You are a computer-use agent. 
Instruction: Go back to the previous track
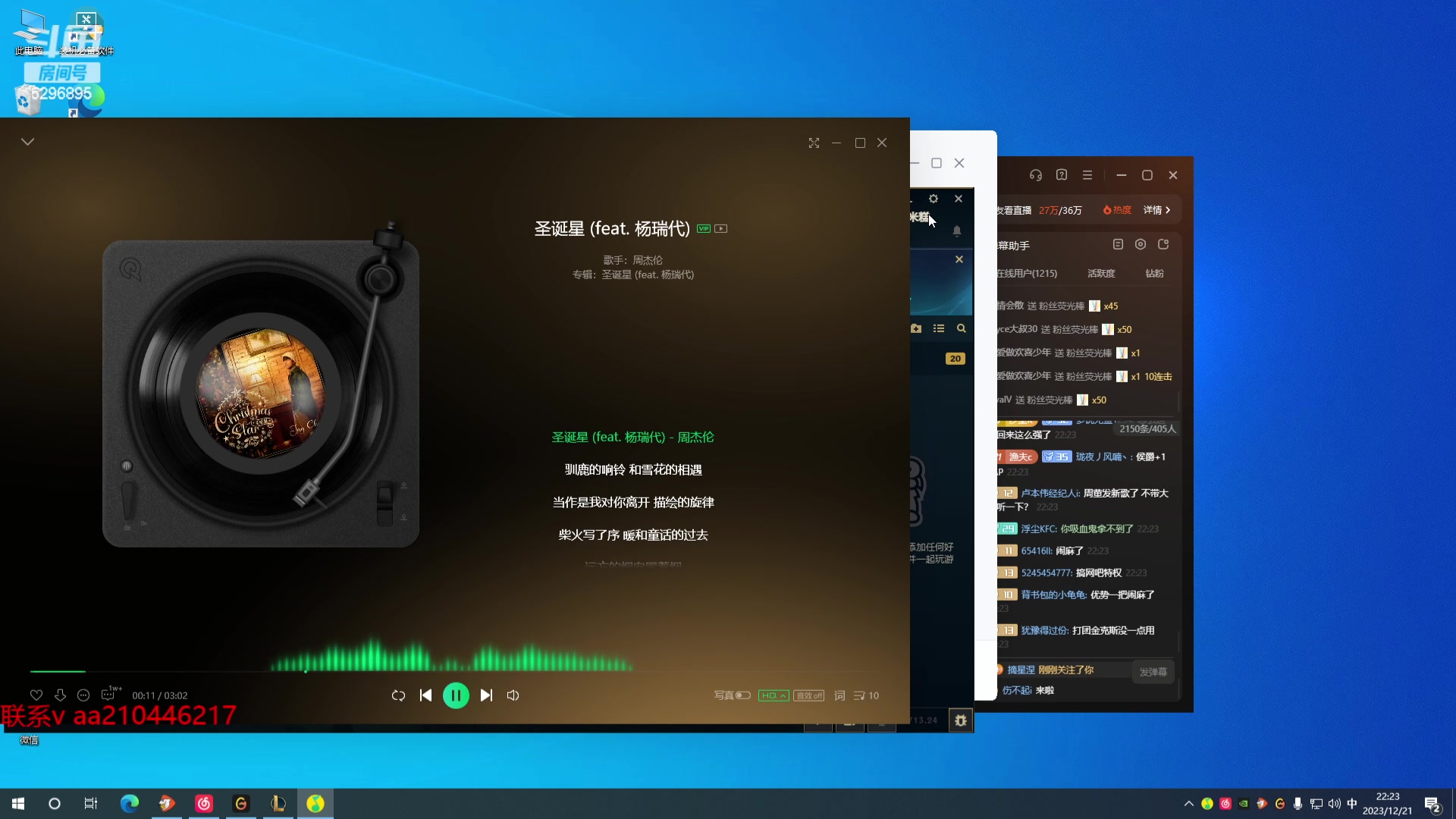425,695
